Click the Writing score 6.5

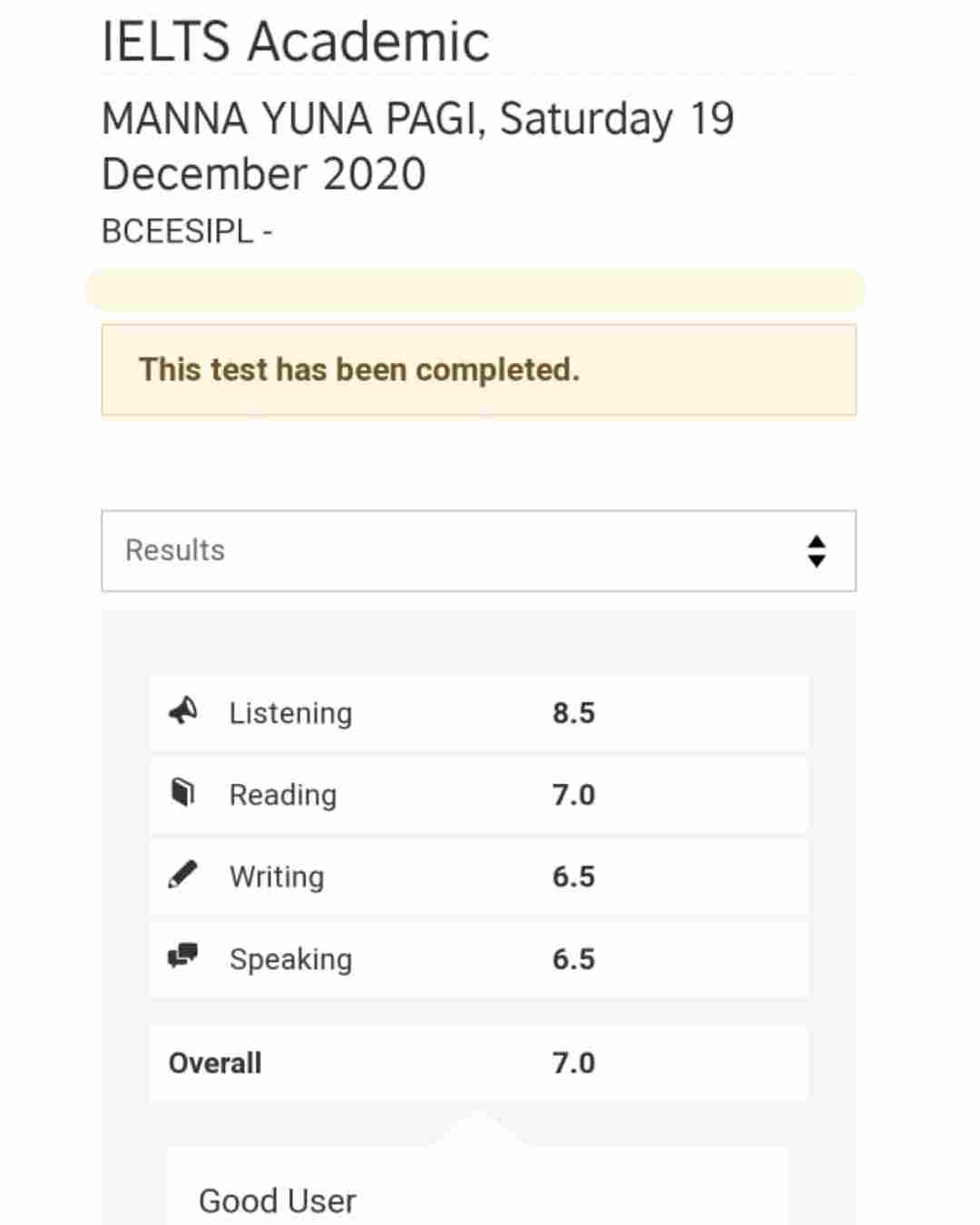click(x=573, y=877)
